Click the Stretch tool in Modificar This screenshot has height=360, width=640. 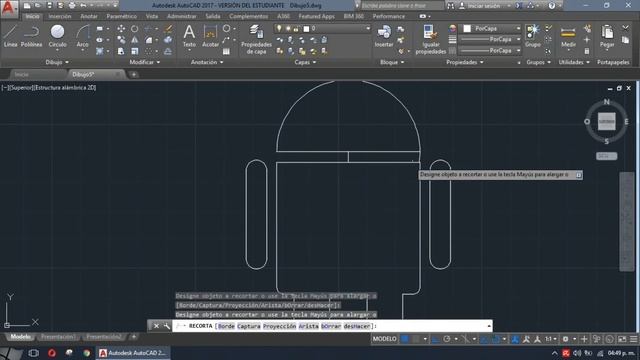click(121, 51)
